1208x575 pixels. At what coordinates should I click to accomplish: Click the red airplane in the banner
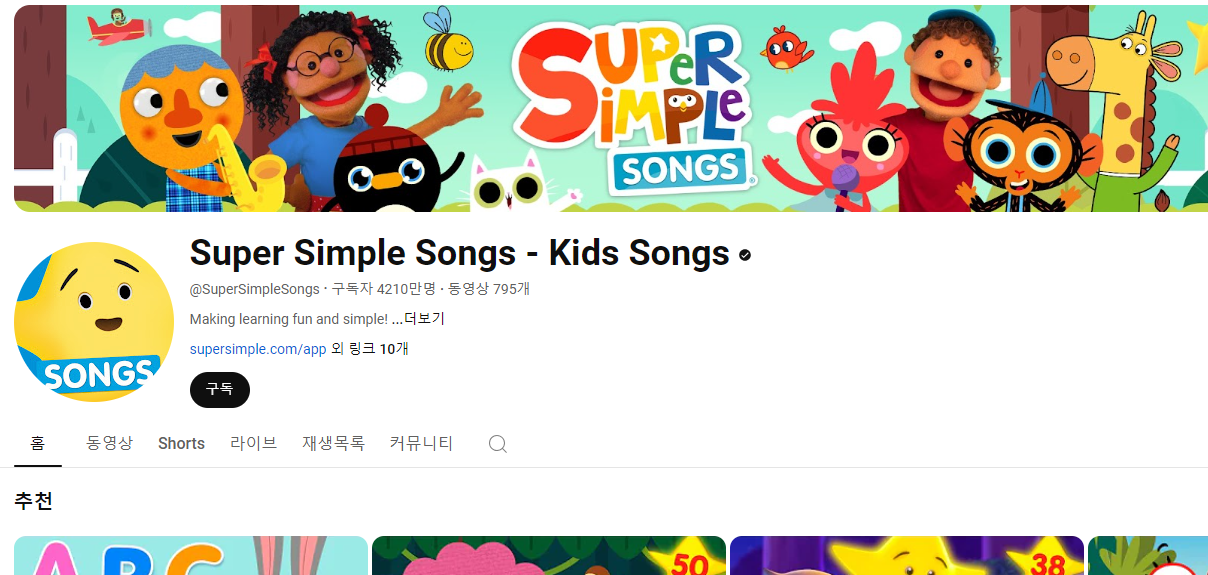coord(117,26)
